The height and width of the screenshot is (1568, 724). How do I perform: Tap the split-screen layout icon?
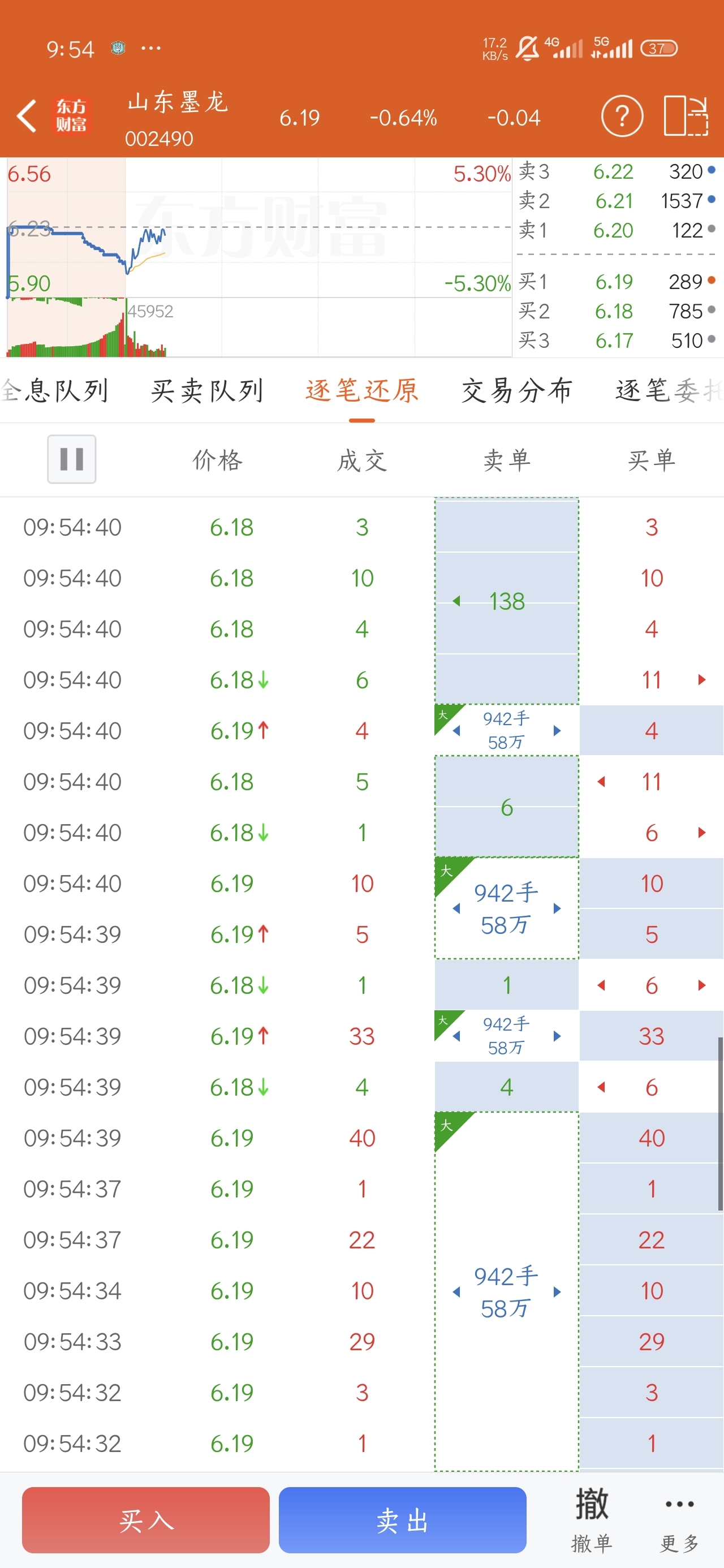[685, 115]
